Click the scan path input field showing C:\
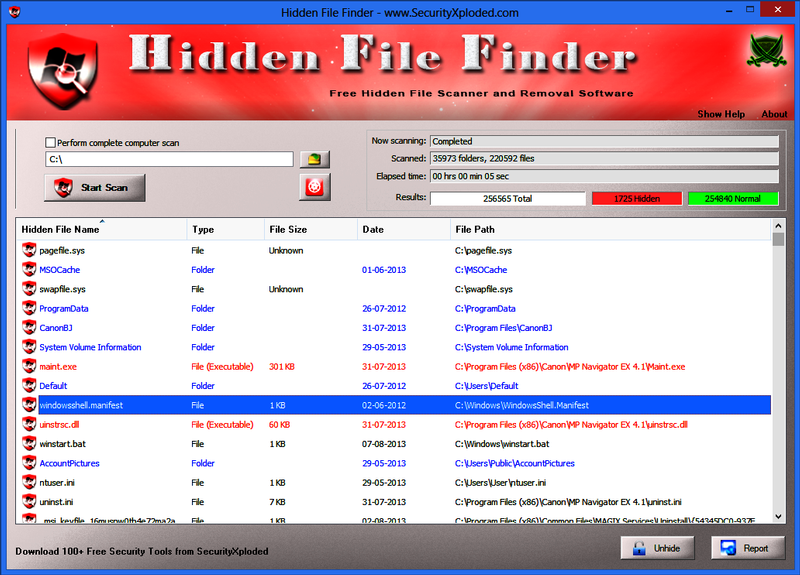The image size is (800, 575). (x=169, y=159)
